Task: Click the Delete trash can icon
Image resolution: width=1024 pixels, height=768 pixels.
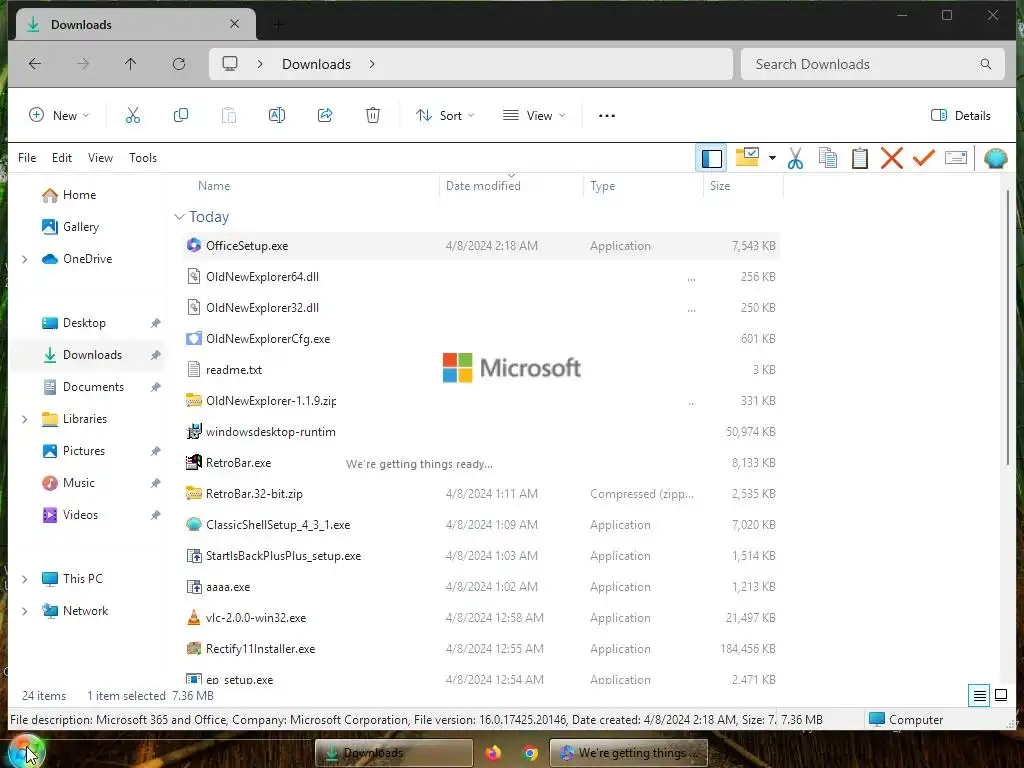Action: 372,116
